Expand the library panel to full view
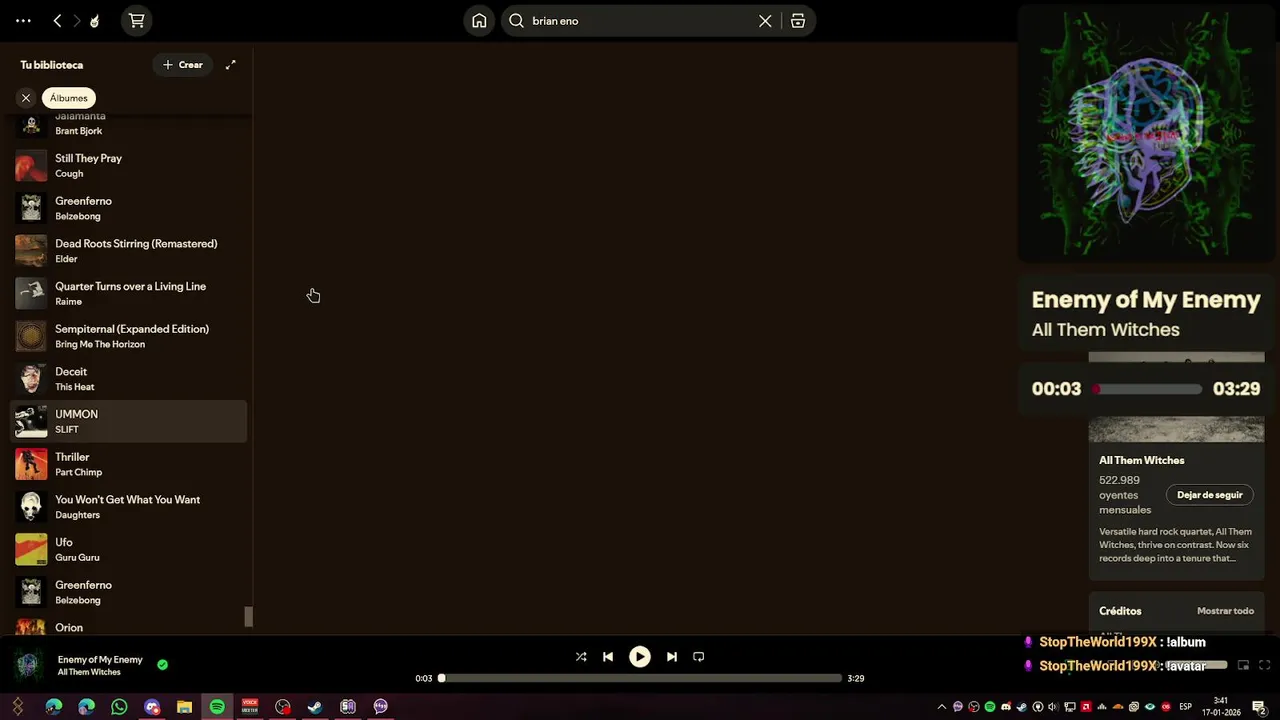 pos(230,65)
